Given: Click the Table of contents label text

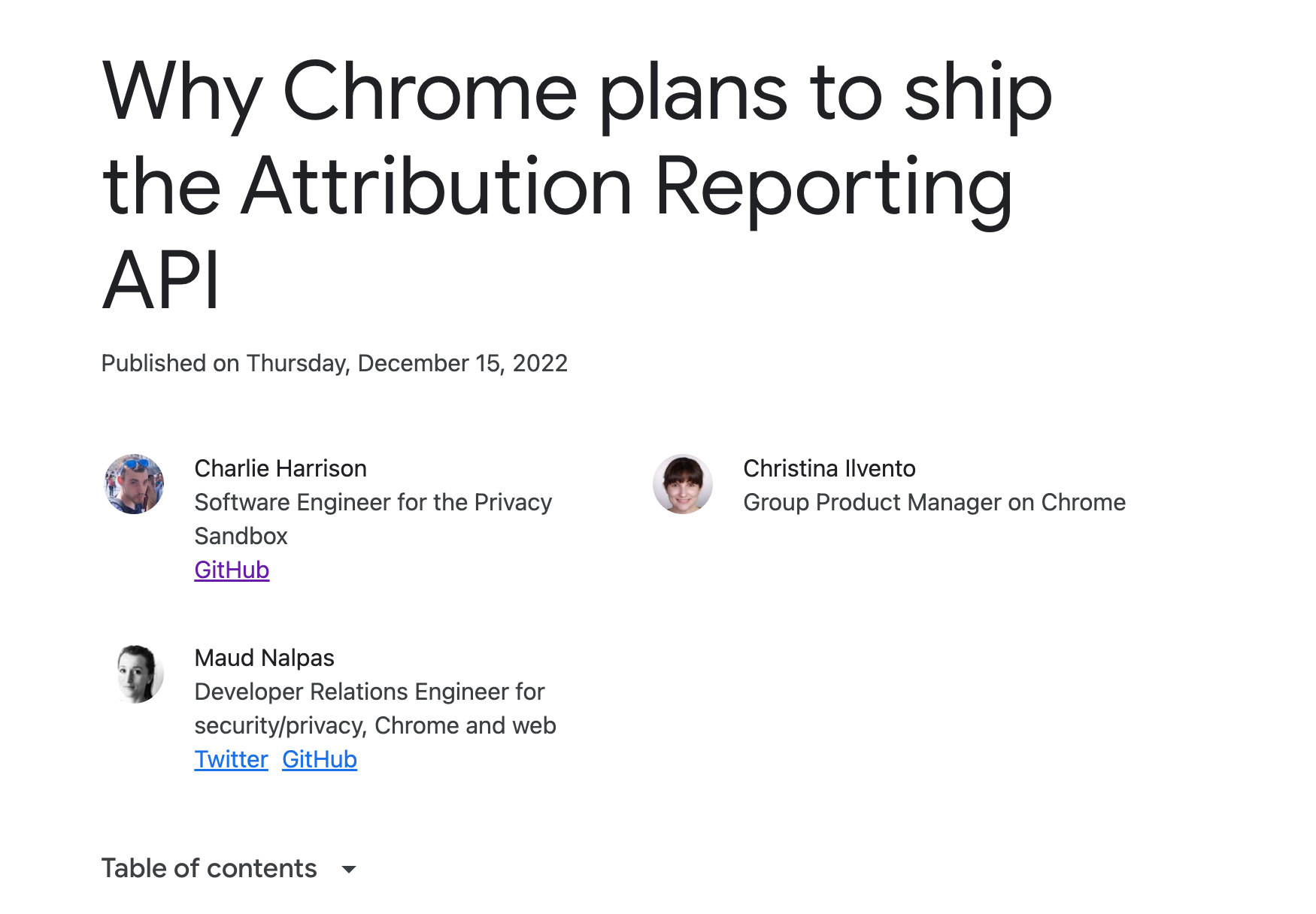Looking at the screenshot, I should [x=209, y=869].
